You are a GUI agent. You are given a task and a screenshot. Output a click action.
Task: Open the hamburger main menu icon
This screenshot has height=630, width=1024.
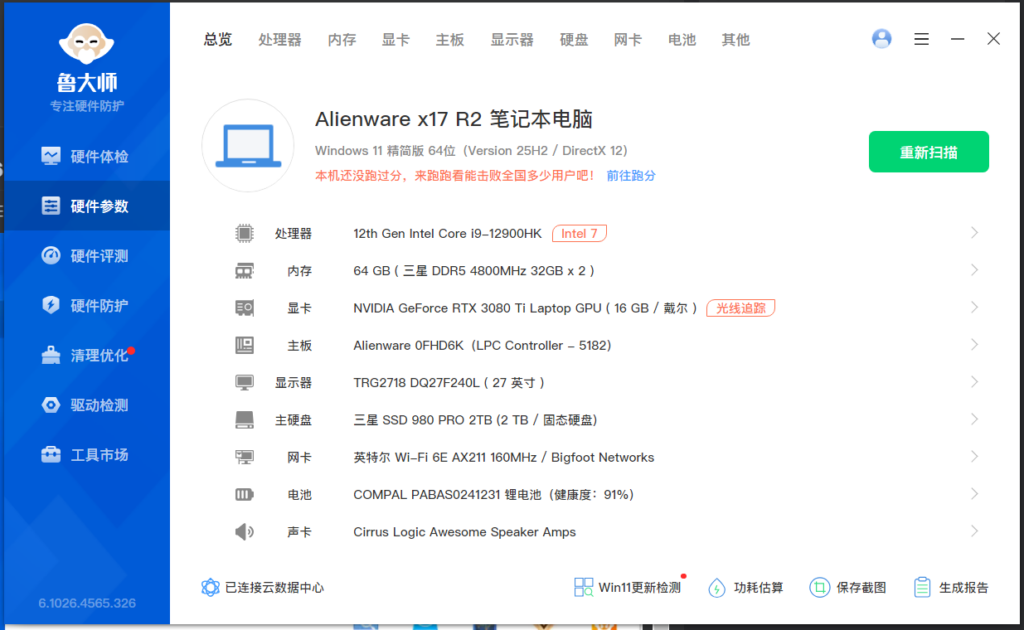(921, 39)
